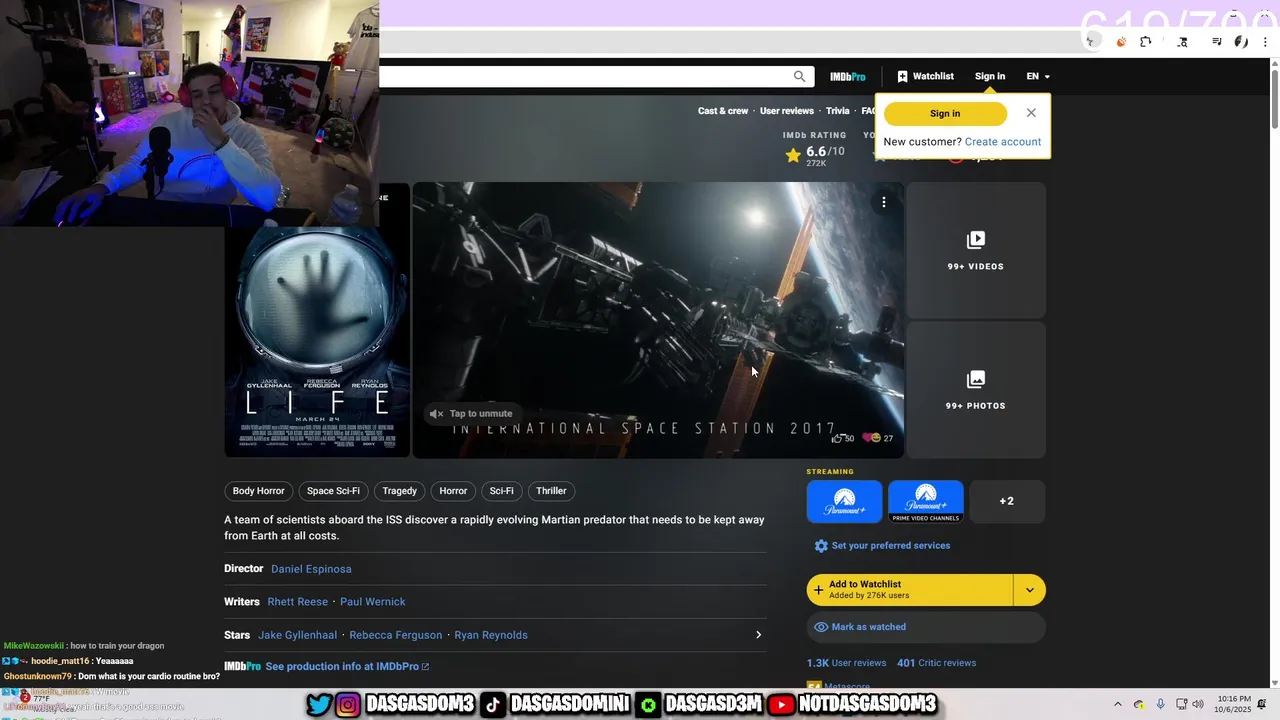Open the 99+ Videos gallery
Viewport: 1280px width, 720px height.
click(976, 250)
